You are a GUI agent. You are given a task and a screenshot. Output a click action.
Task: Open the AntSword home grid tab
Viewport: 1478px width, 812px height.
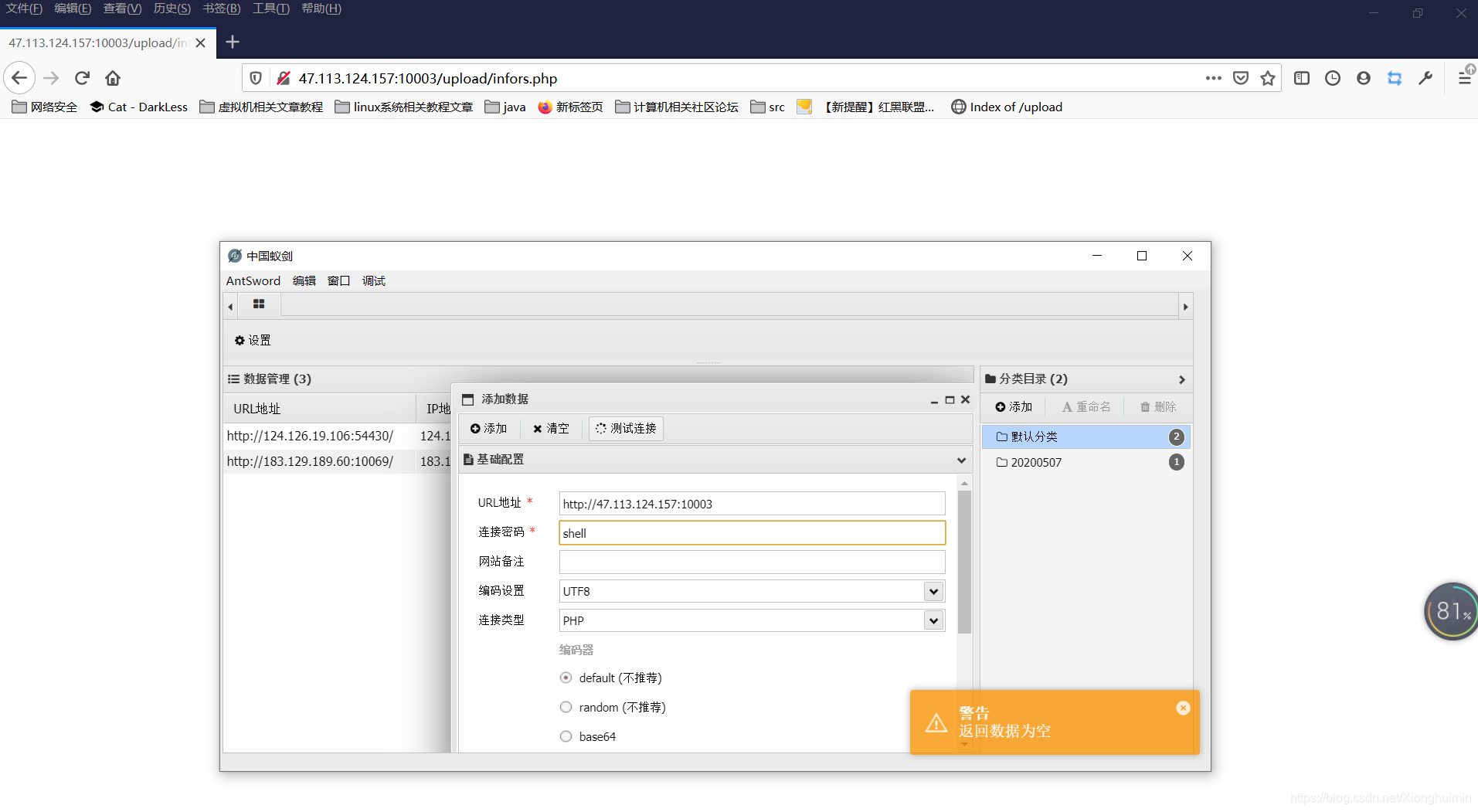click(x=259, y=304)
